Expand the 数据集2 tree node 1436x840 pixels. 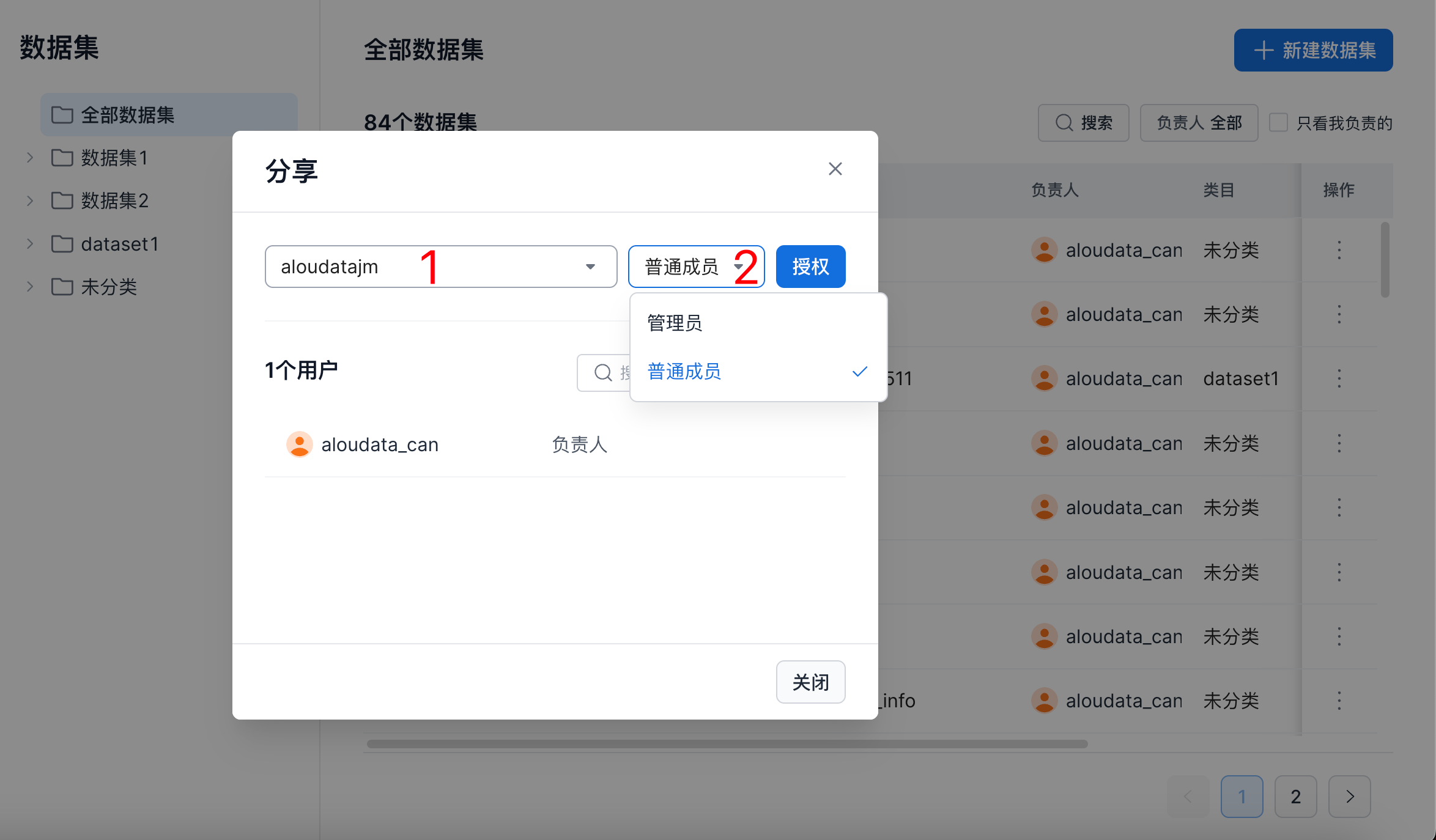click(x=30, y=201)
